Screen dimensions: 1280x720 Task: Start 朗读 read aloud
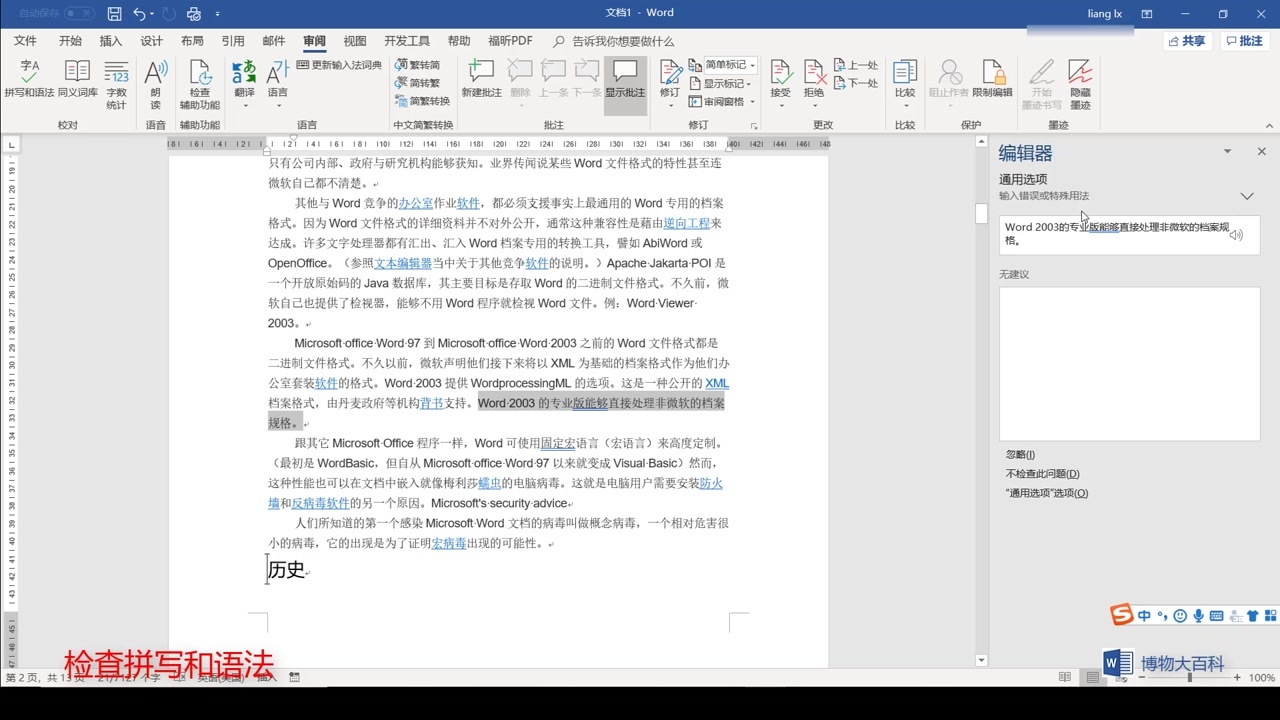click(155, 84)
